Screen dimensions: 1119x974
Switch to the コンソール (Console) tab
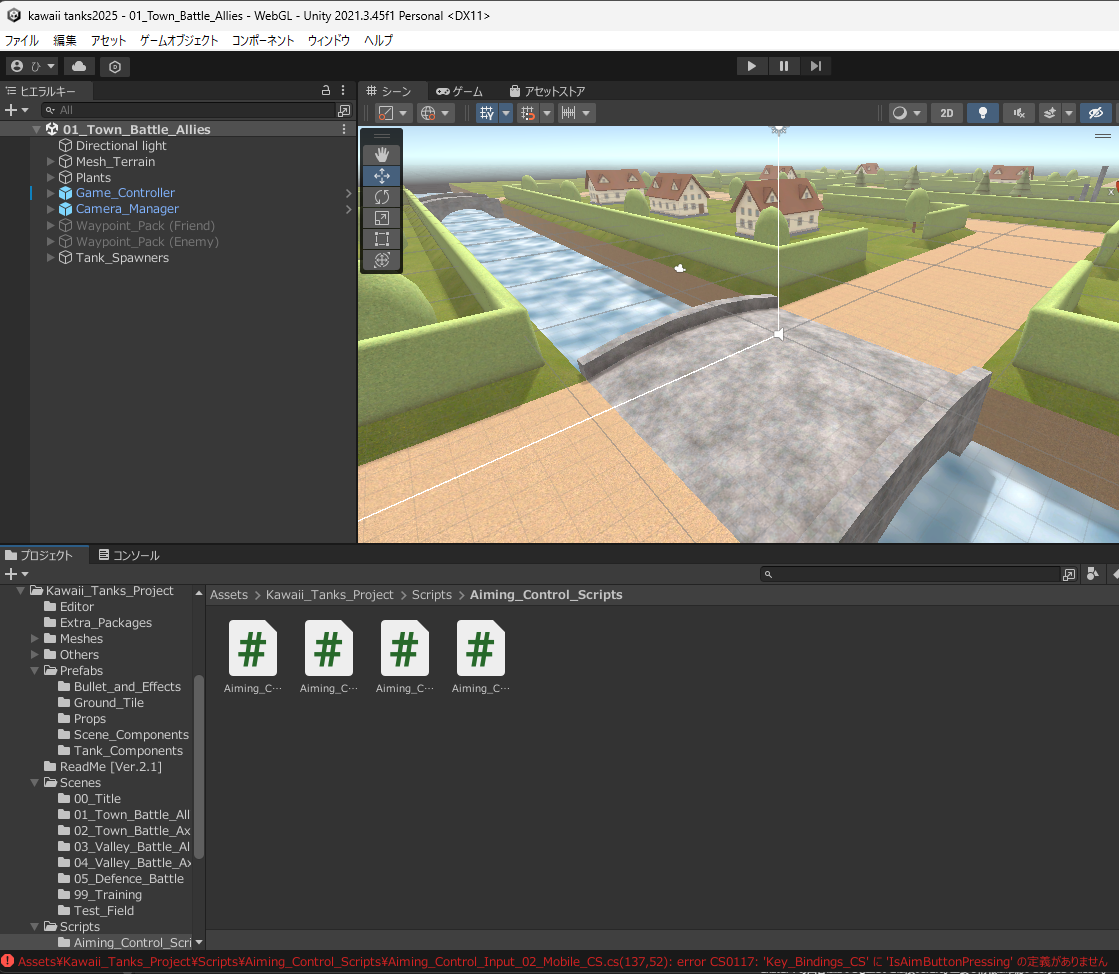tap(129, 555)
